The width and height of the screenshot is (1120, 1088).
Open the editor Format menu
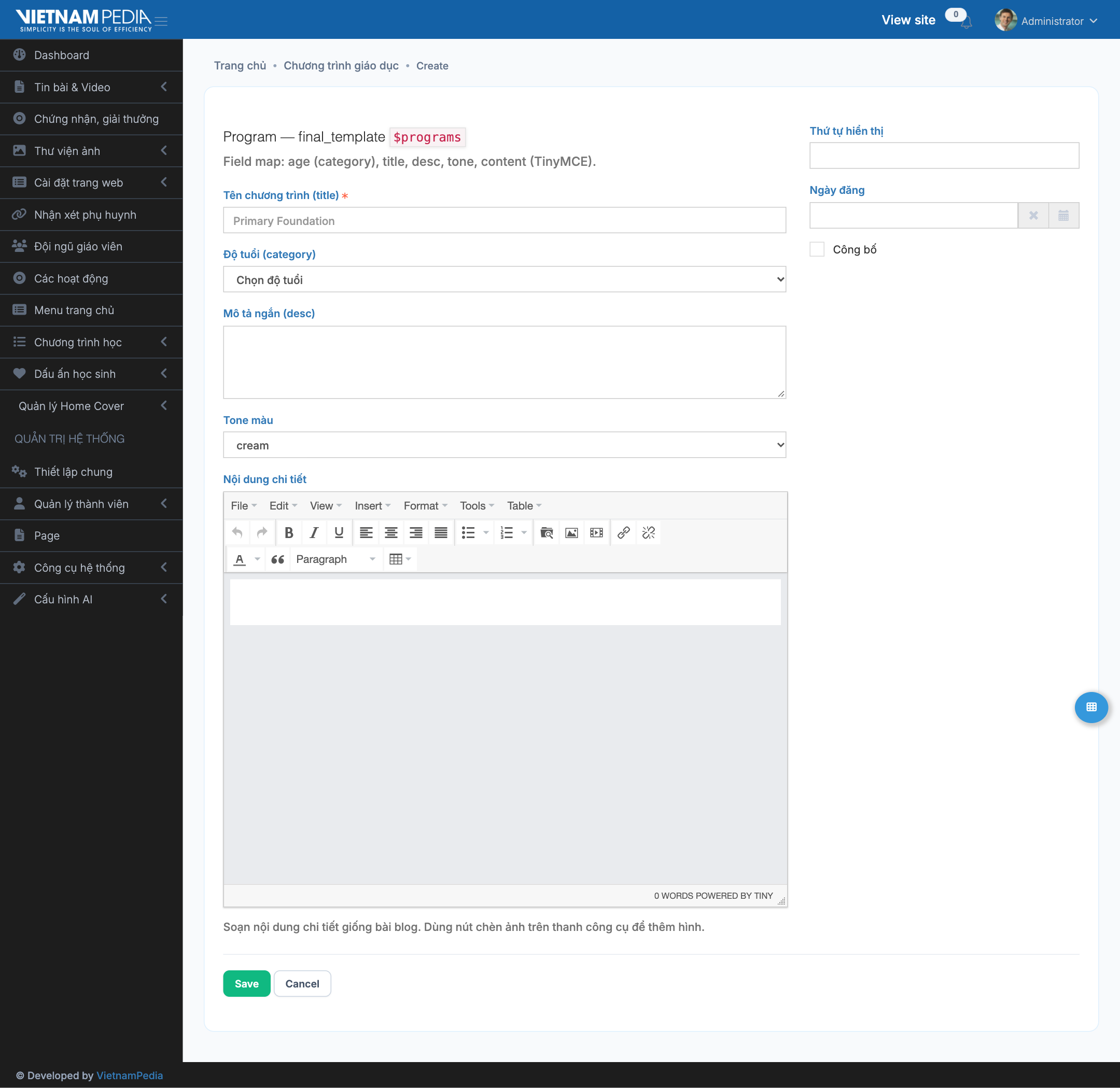425,506
